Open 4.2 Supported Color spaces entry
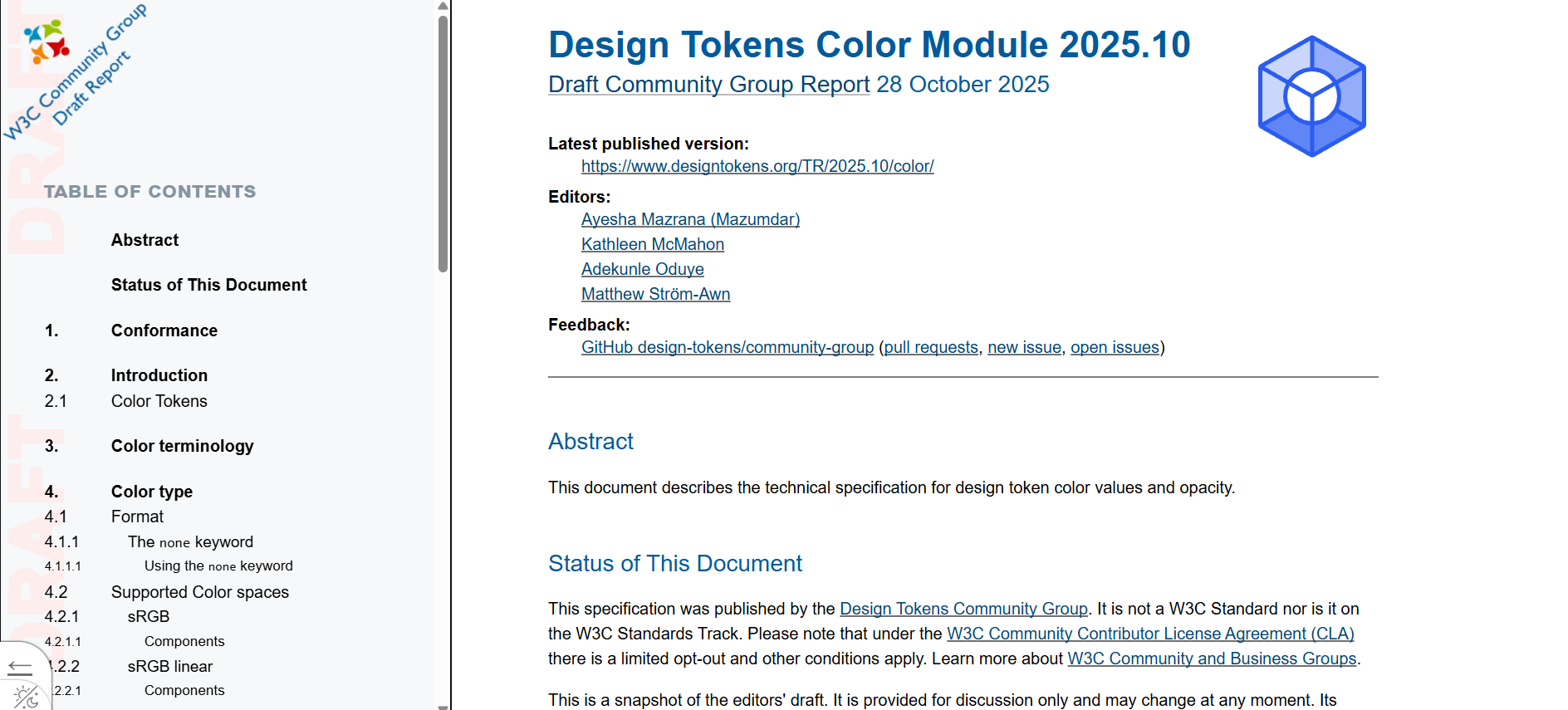Viewport: 1568px width, 710px height. point(199,592)
